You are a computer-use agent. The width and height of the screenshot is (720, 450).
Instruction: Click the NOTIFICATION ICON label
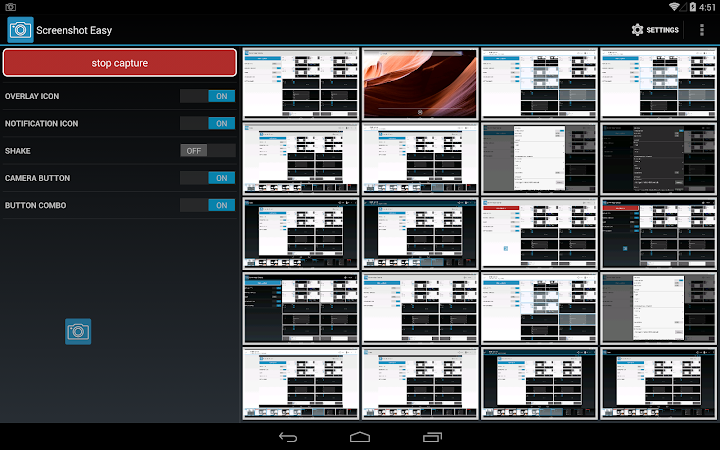click(x=41, y=124)
